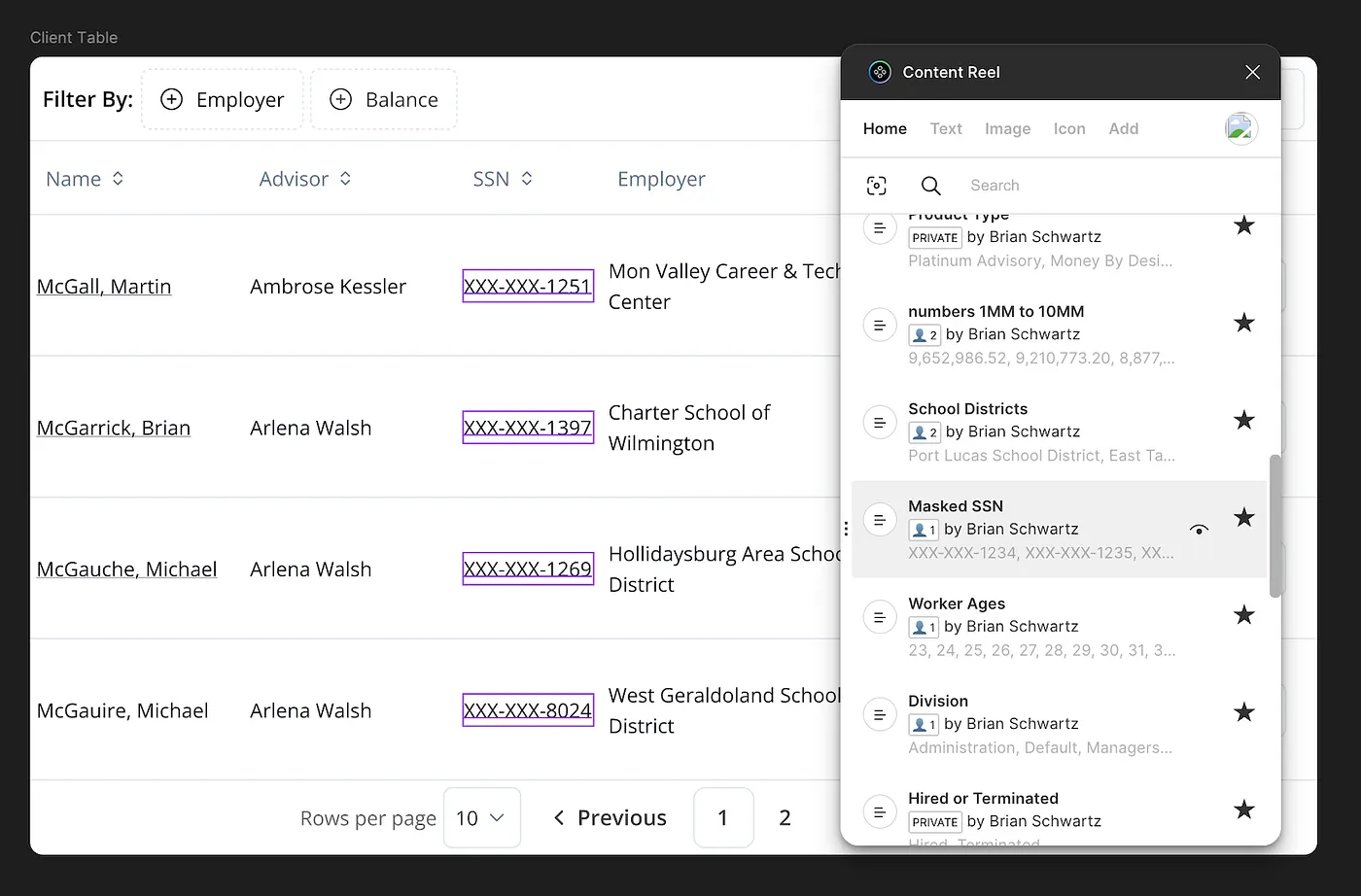1361x896 pixels.
Task: Click the Ambrose Kessler advisor cell
Action: (x=328, y=287)
